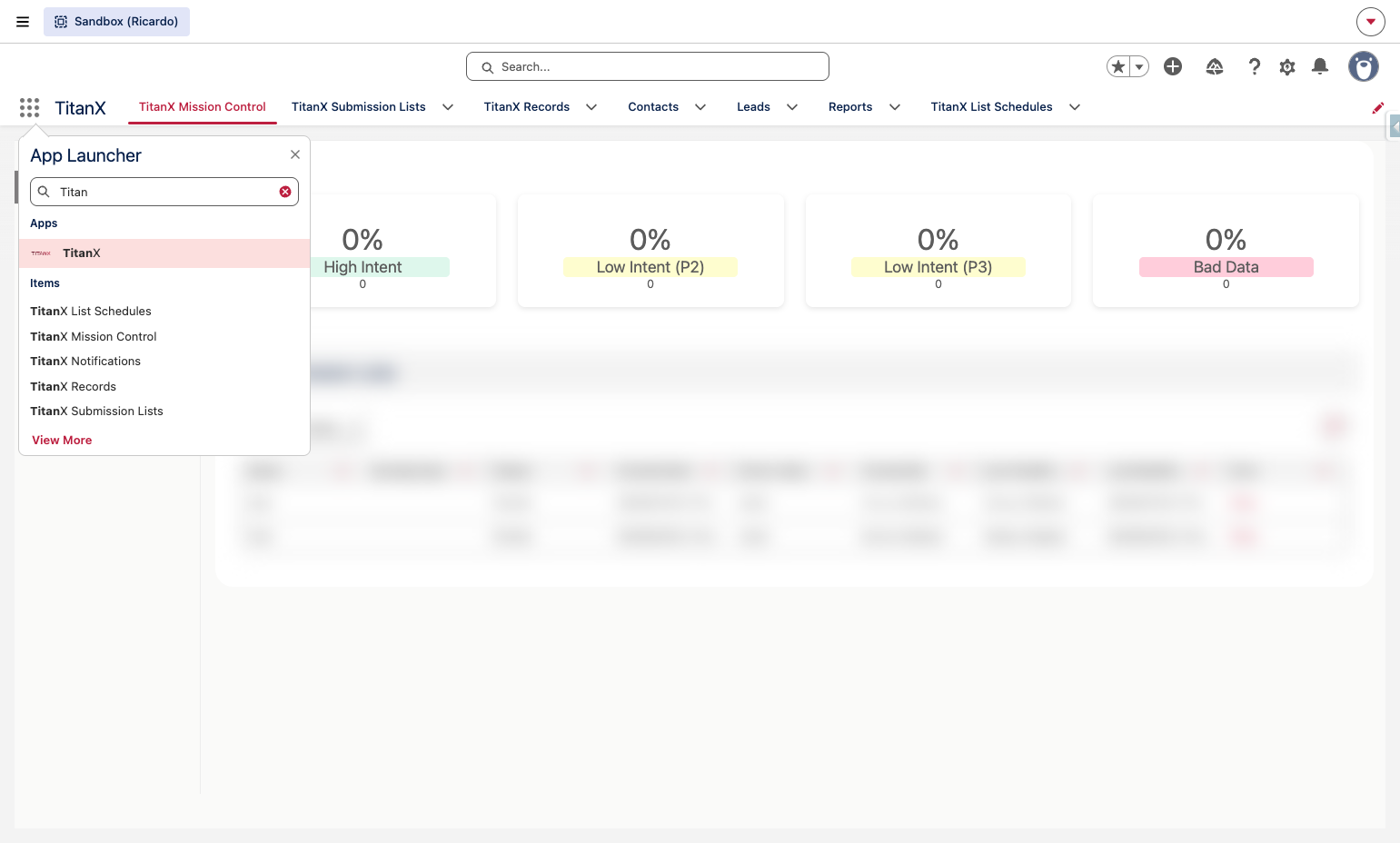Expand TitanX Records chevron menu
Viewport: 1400px width, 843px height.
pos(591,107)
